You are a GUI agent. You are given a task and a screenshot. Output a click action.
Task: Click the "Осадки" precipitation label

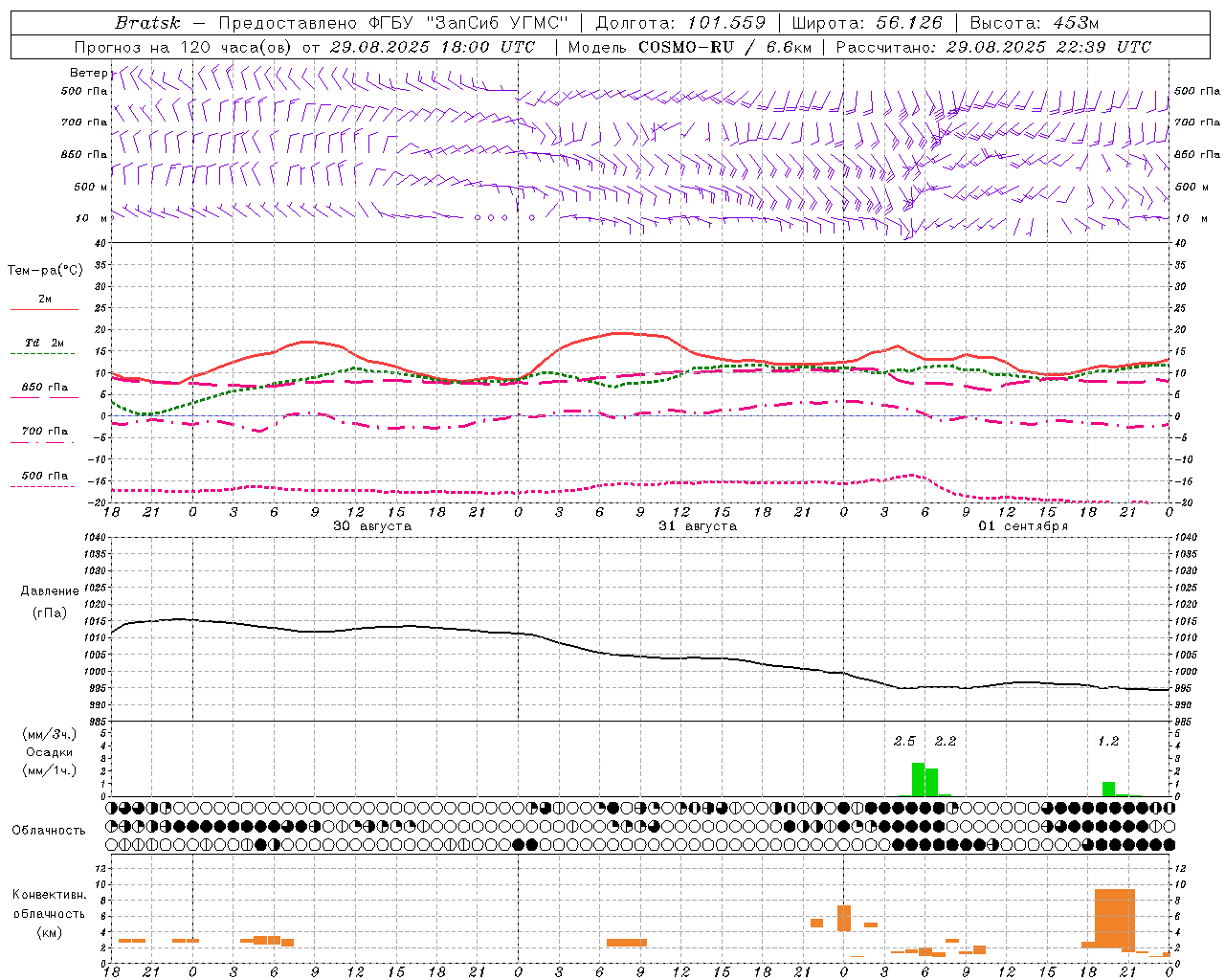point(50,752)
